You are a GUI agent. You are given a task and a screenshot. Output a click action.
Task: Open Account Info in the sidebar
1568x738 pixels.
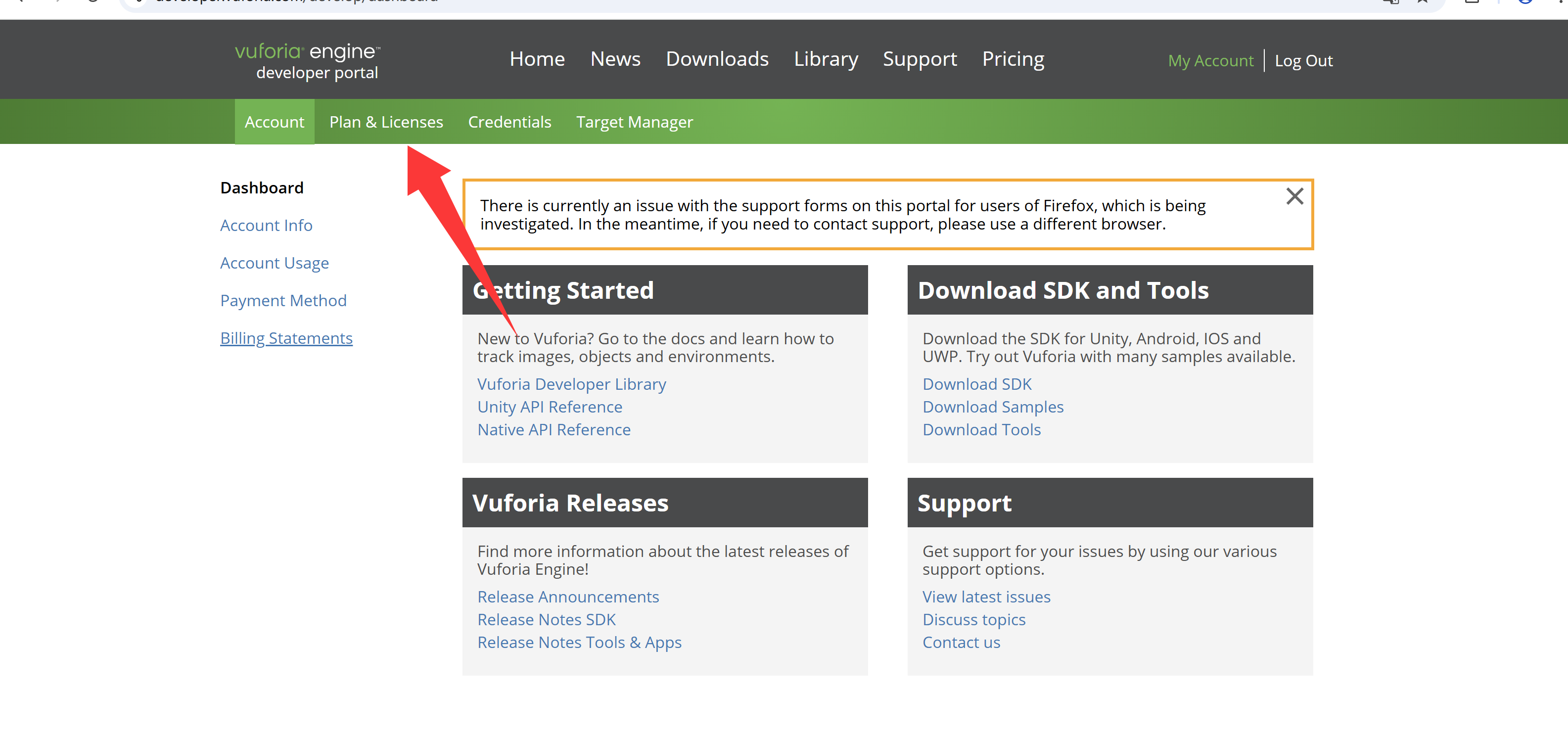[266, 225]
